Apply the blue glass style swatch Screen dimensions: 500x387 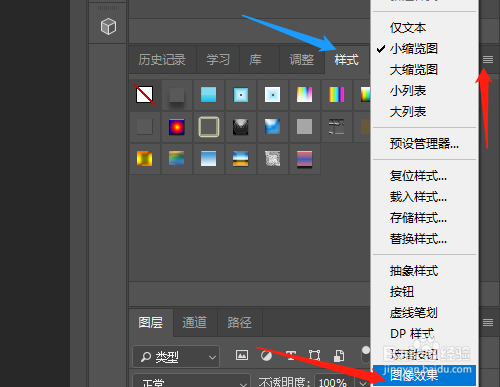coord(272,127)
